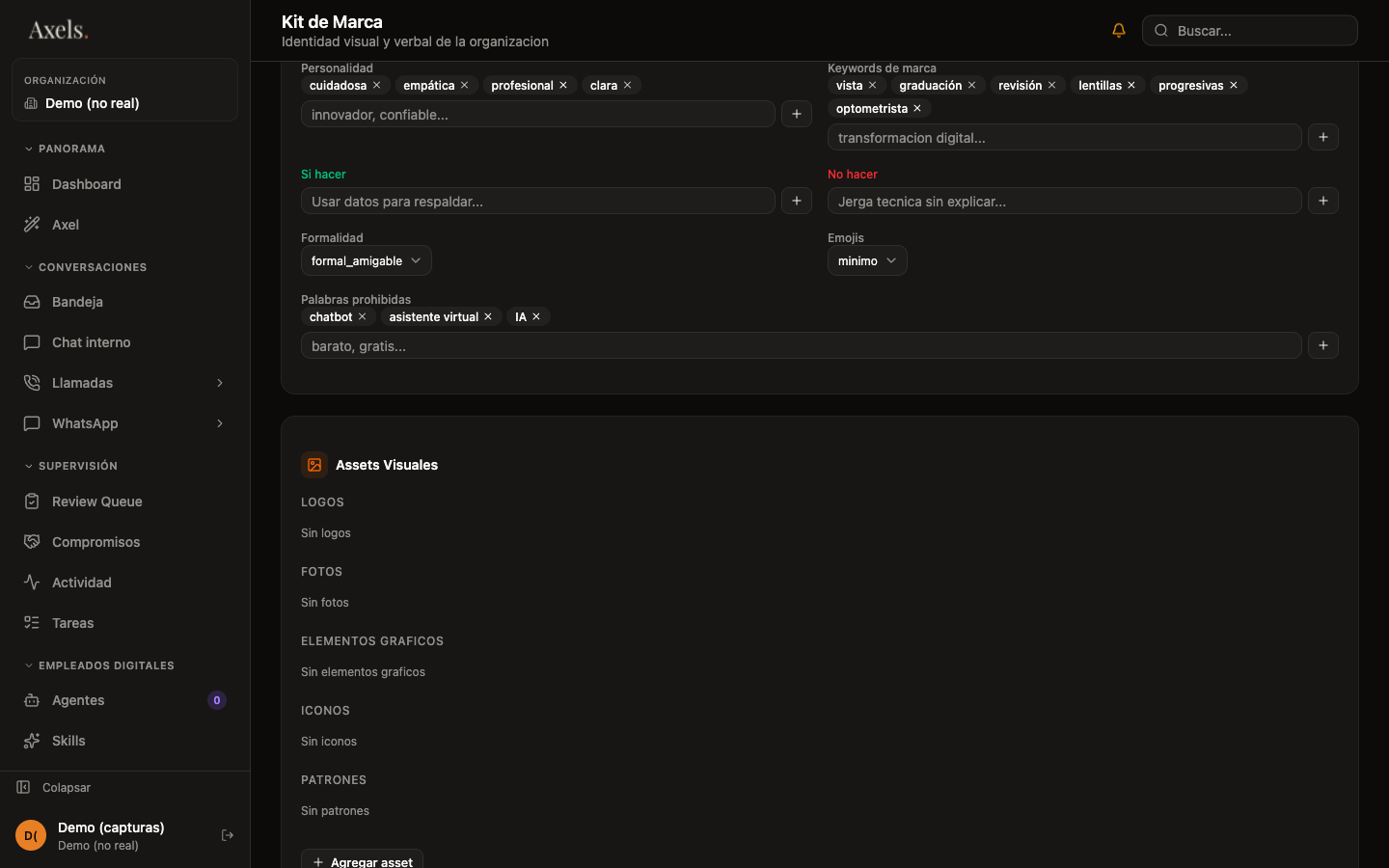Click the Review Queue clipboard icon
The image size is (1389, 868).
(x=32, y=502)
